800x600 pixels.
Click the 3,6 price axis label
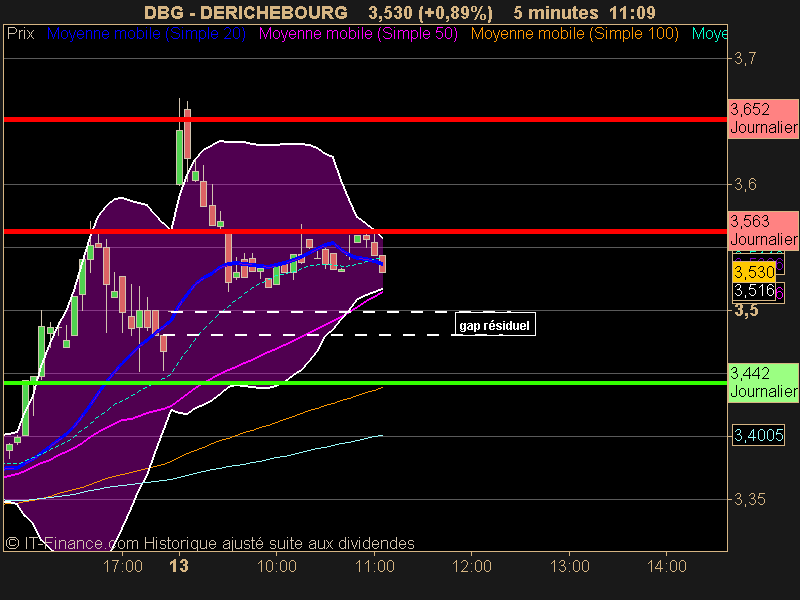coord(745,184)
